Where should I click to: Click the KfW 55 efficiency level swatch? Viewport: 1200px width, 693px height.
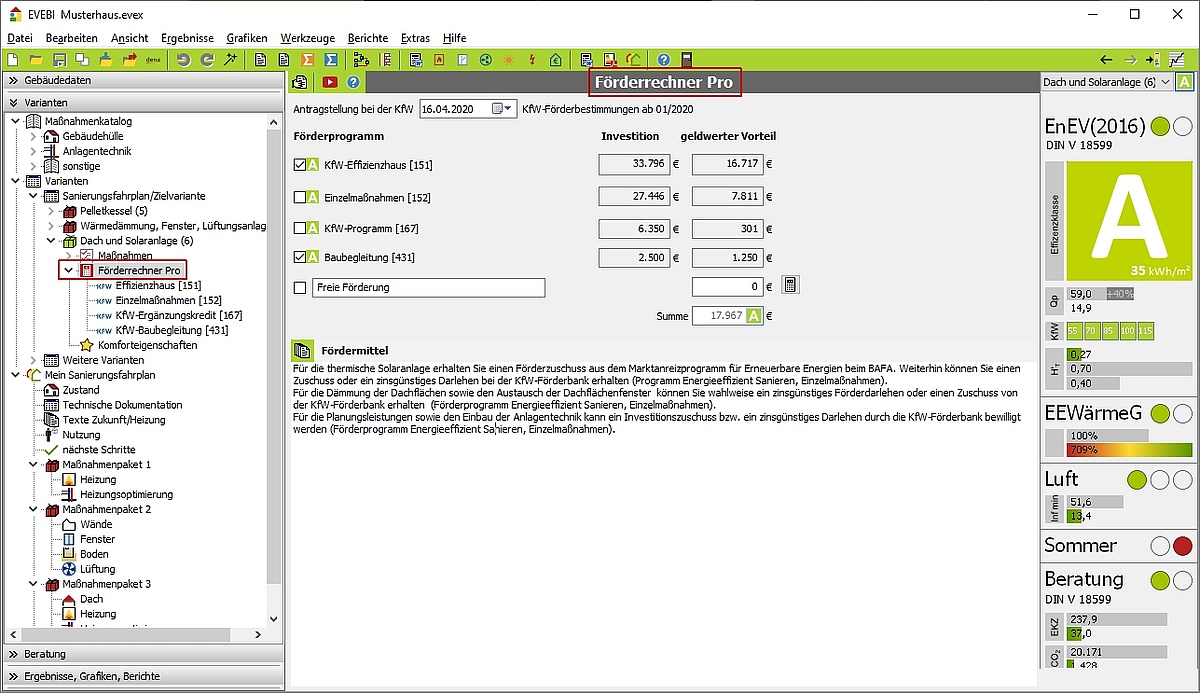1074,331
